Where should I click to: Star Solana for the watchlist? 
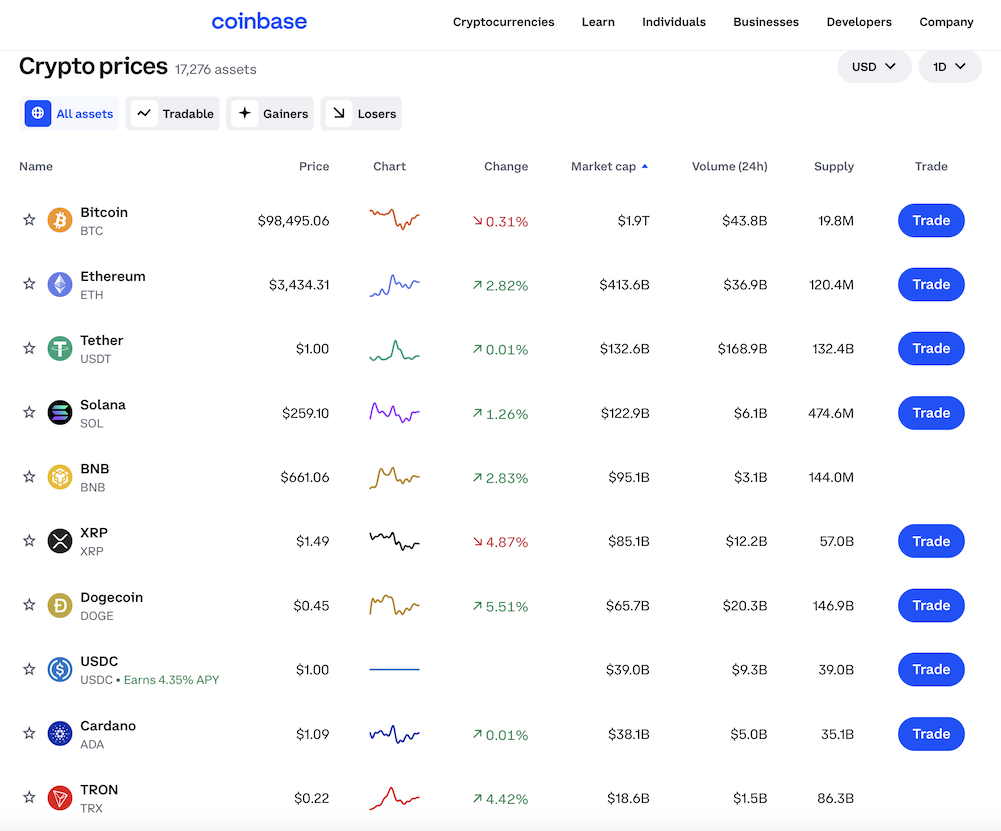(29, 412)
